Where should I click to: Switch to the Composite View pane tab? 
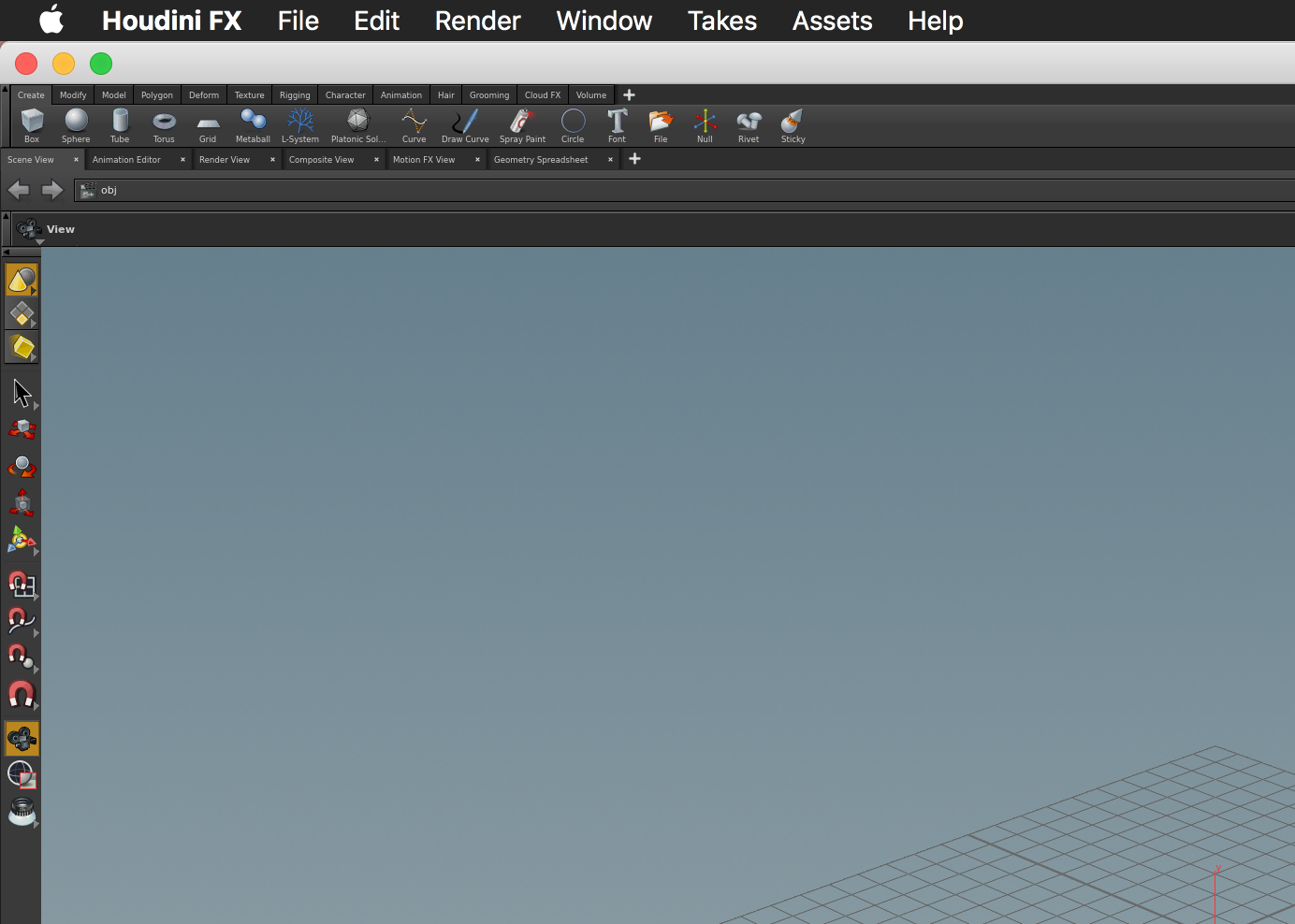click(x=321, y=159)
